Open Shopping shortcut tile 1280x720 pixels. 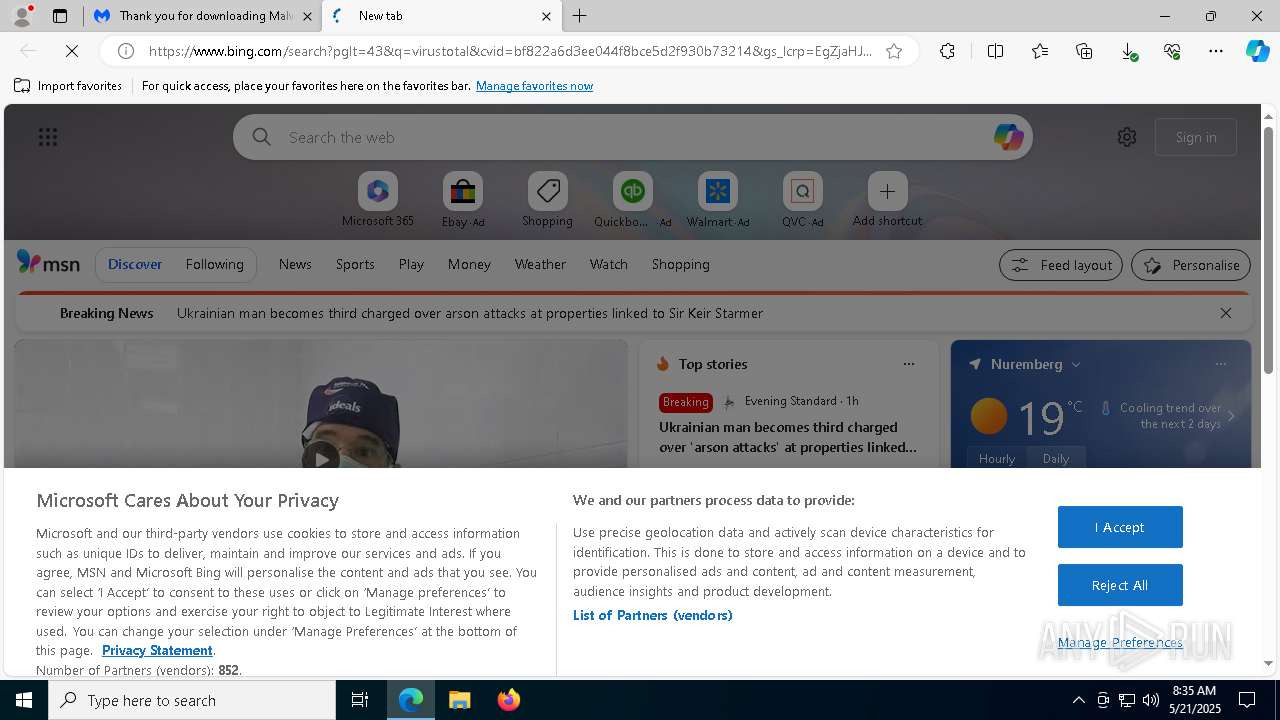pyautogui.click(x=548, y=200)
